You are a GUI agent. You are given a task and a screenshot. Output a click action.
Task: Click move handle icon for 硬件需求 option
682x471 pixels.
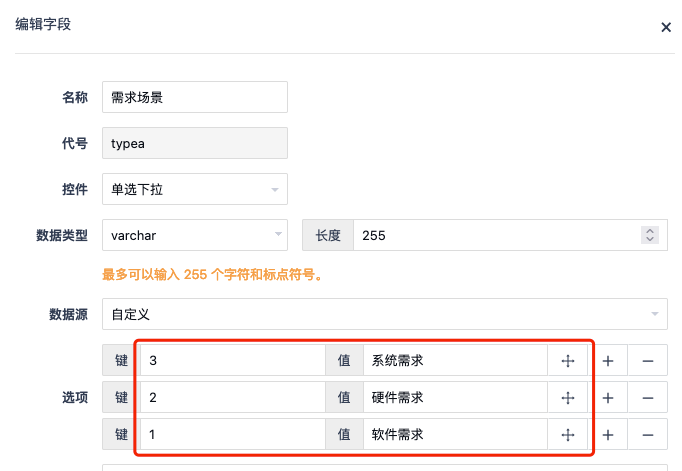[x=568, y=398]
